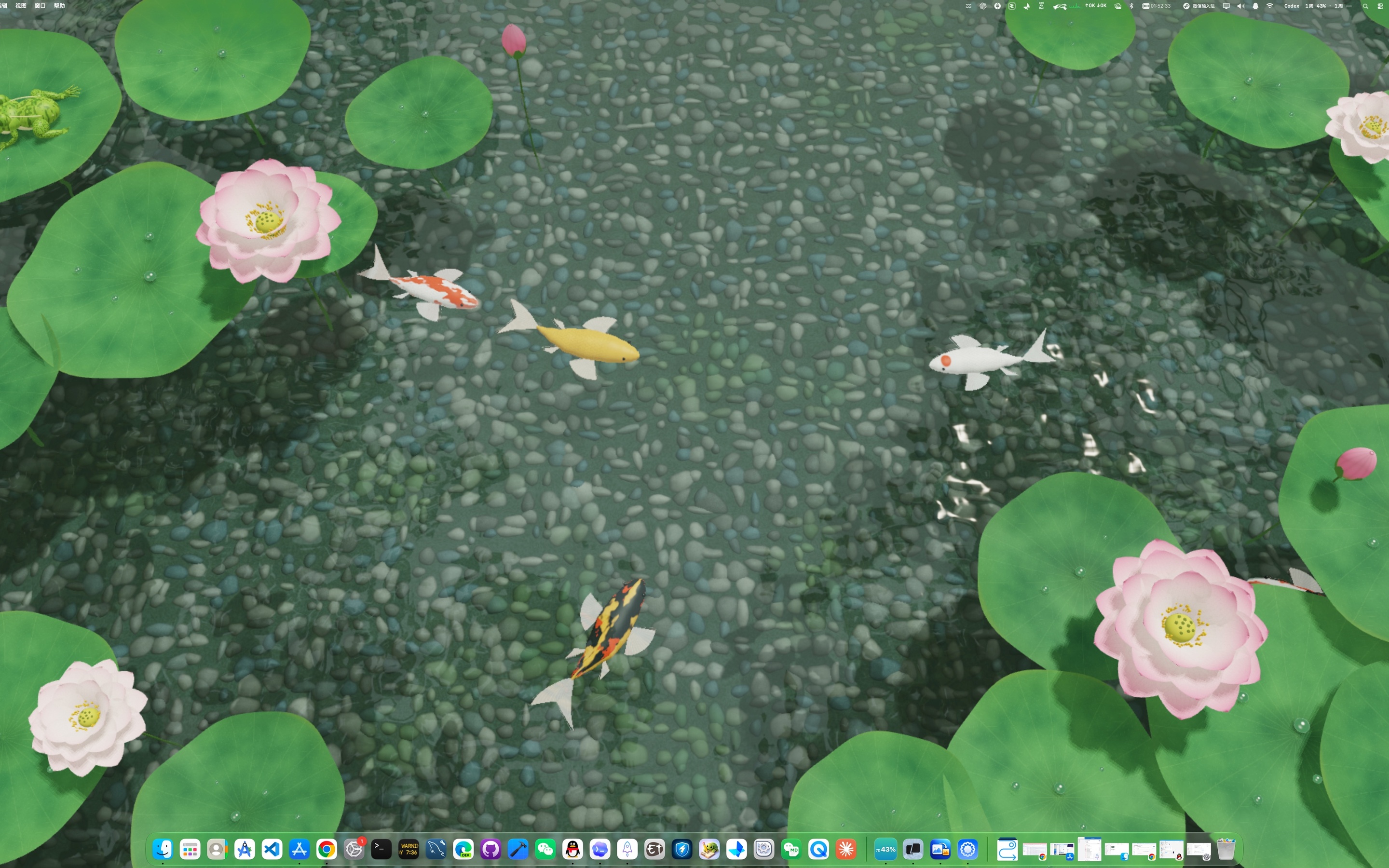This screenshot has width=1389, height=868.
Task: Switch input via 微信输入法 menu
Action: [x=1199, y=6]
